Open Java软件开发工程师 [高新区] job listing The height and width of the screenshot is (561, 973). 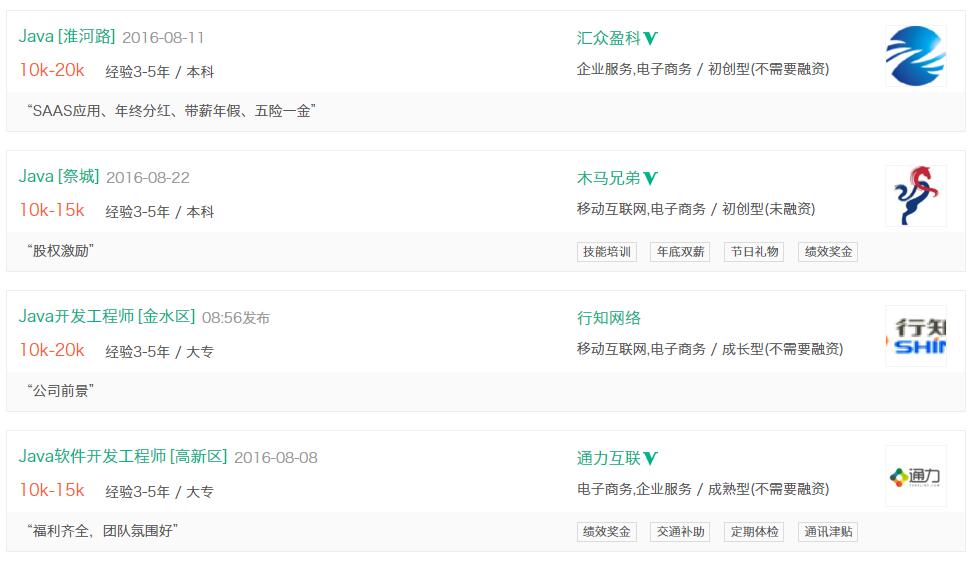click(123, 457)
